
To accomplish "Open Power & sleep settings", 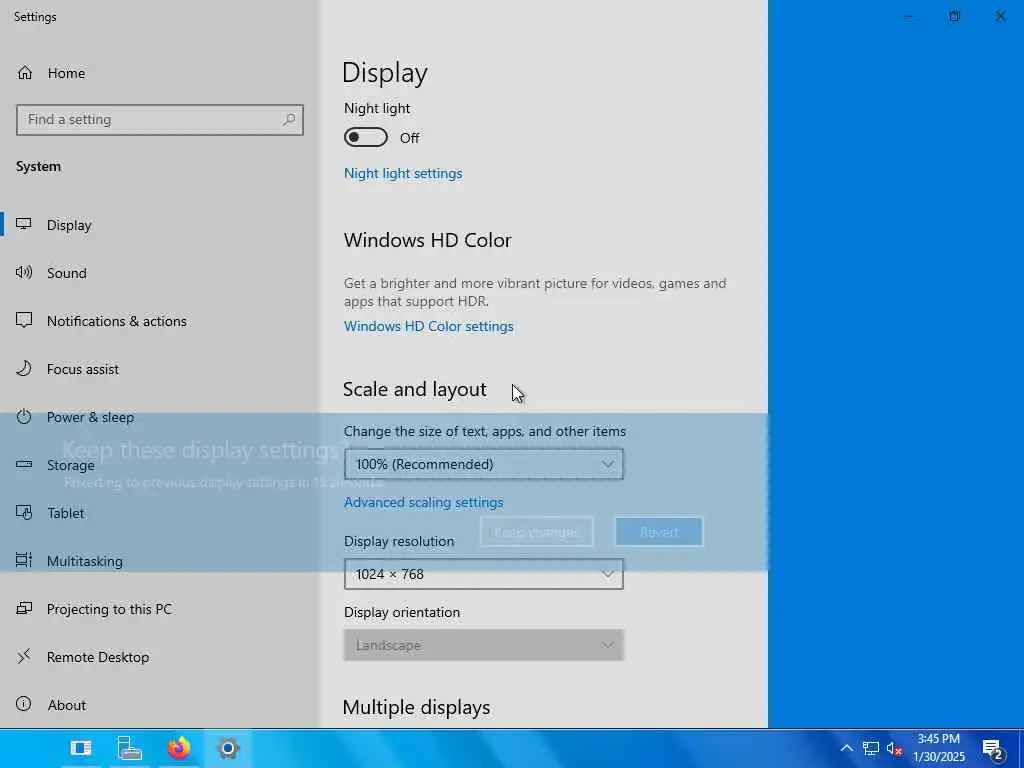I will (x=90, y=417).
